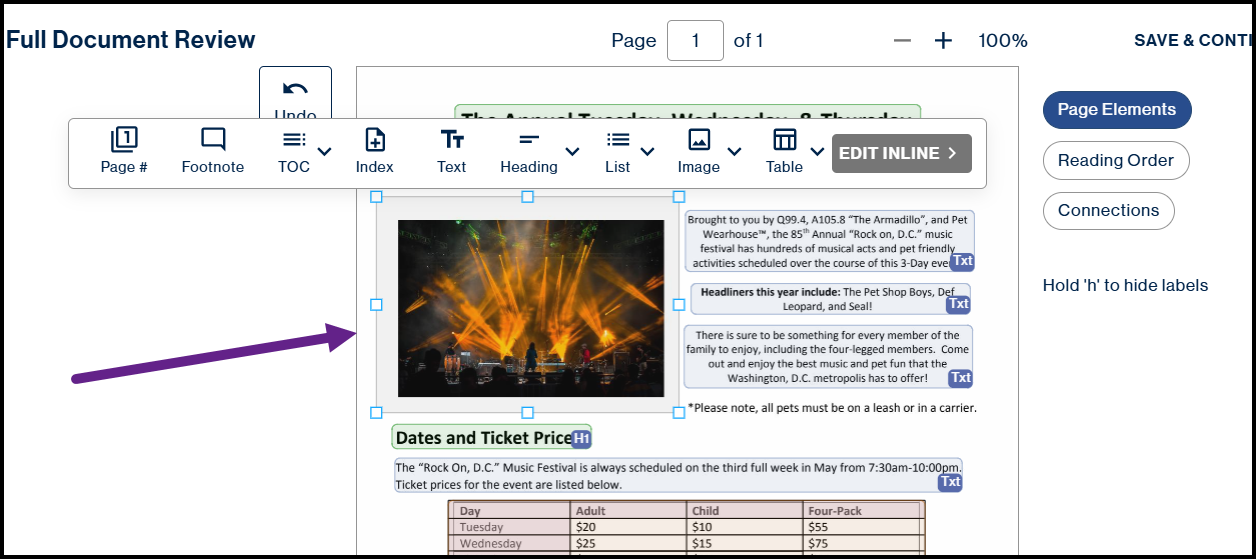Click the Child table header cell

tap(745, 510)
